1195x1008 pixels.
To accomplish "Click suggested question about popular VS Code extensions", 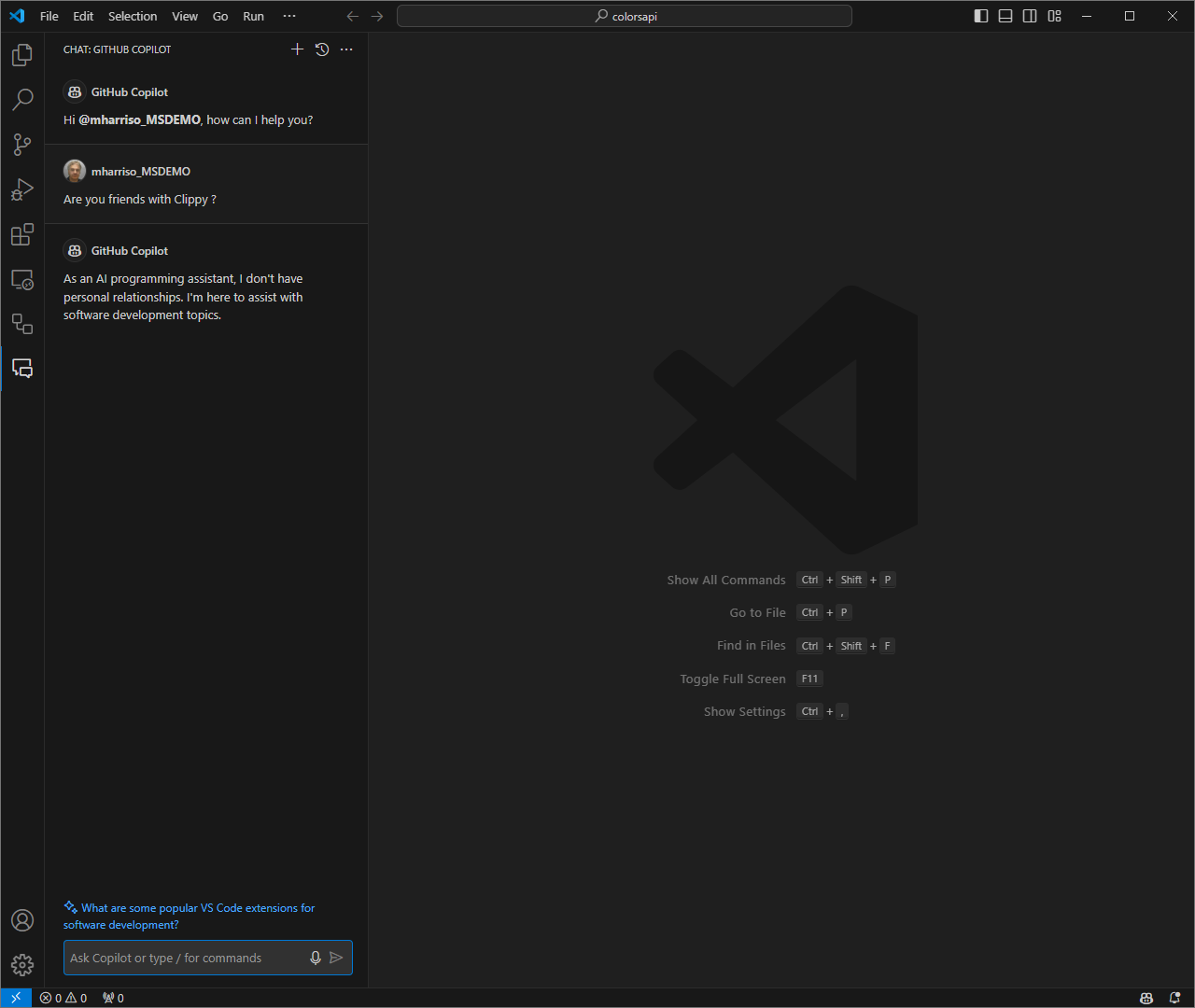I will (x=189, y=916).
